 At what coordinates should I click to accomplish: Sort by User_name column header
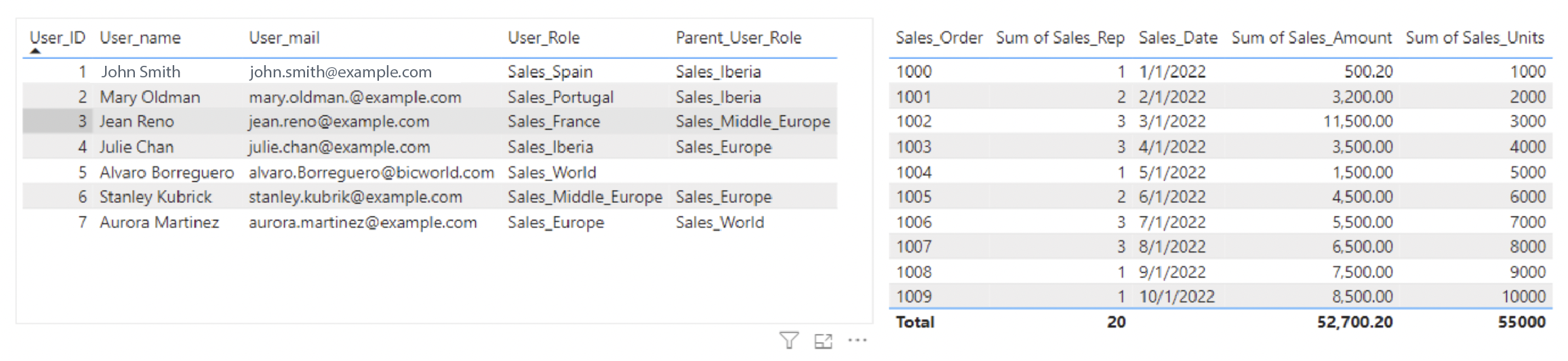coord(140,38)
